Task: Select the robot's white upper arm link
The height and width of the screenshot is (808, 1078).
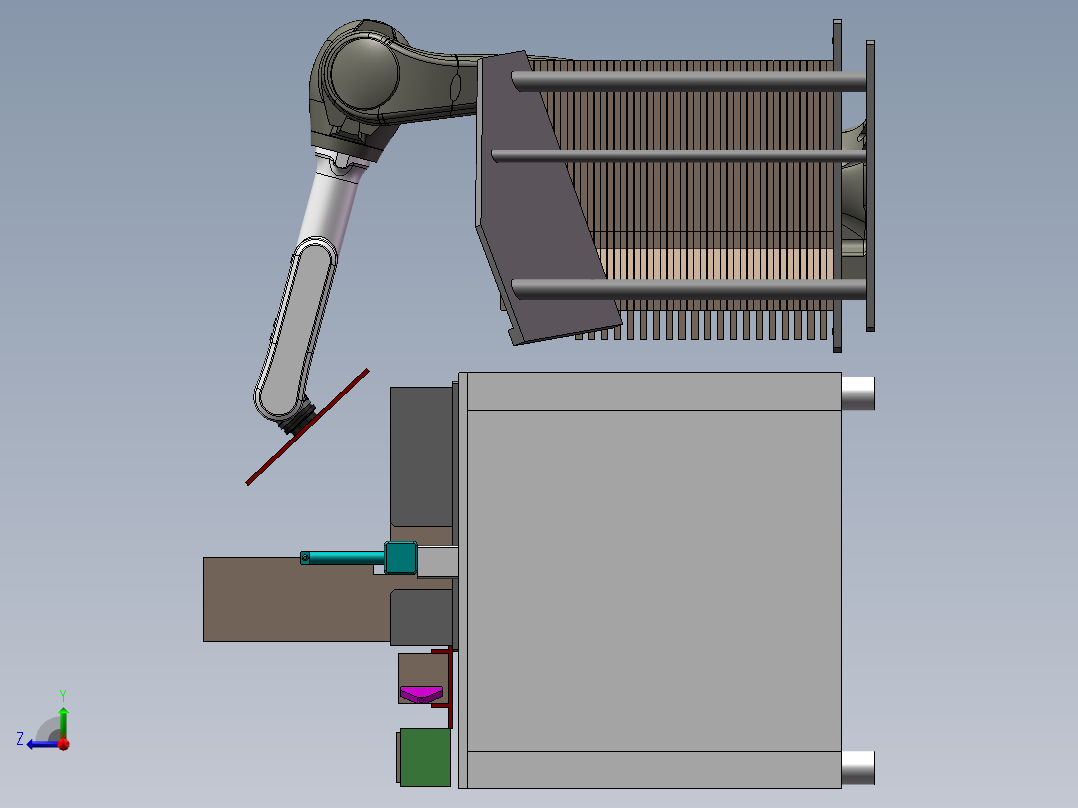Action: coord(331,205)
